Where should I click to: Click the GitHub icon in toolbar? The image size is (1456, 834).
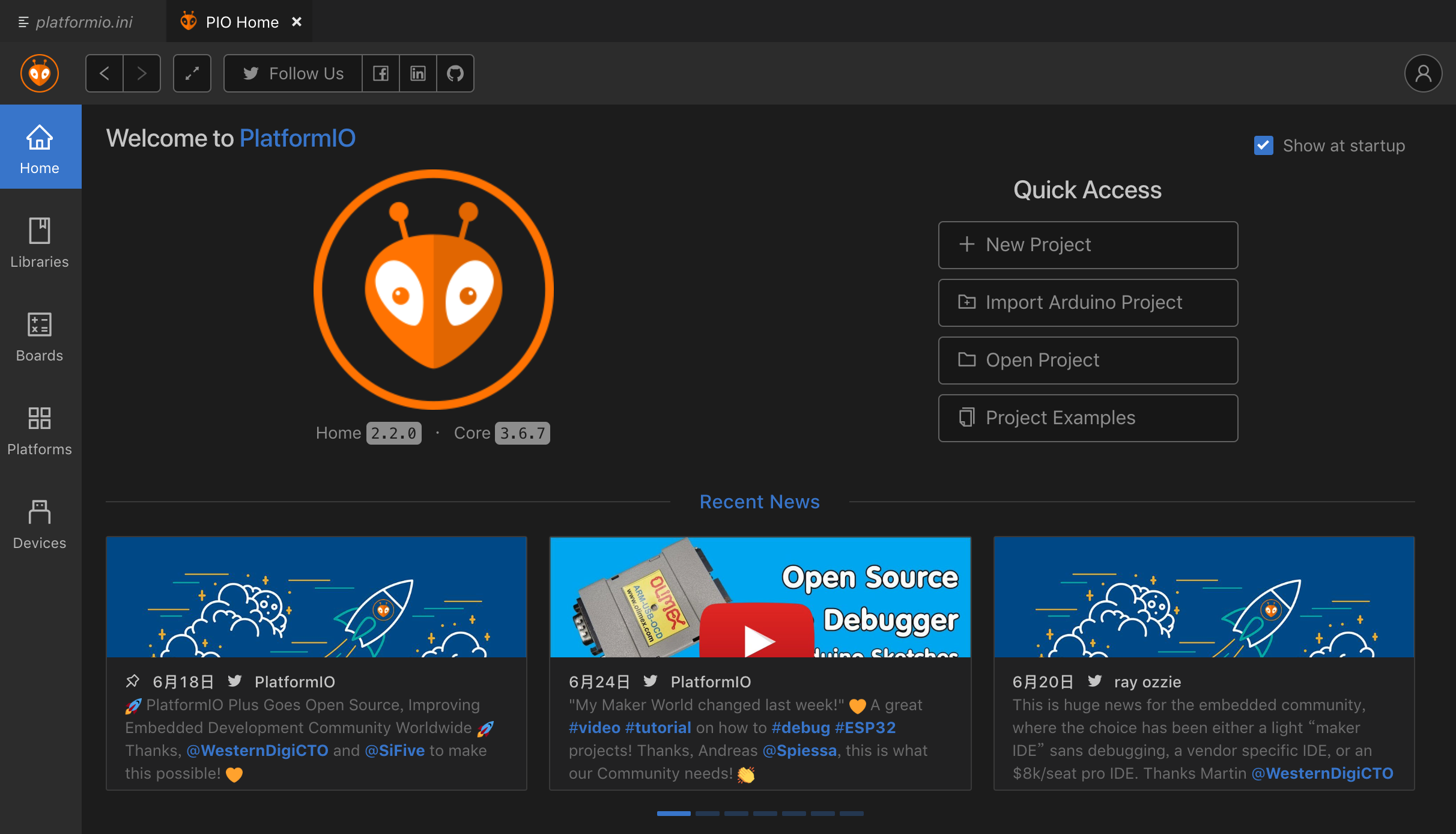(x=455, y=73)
